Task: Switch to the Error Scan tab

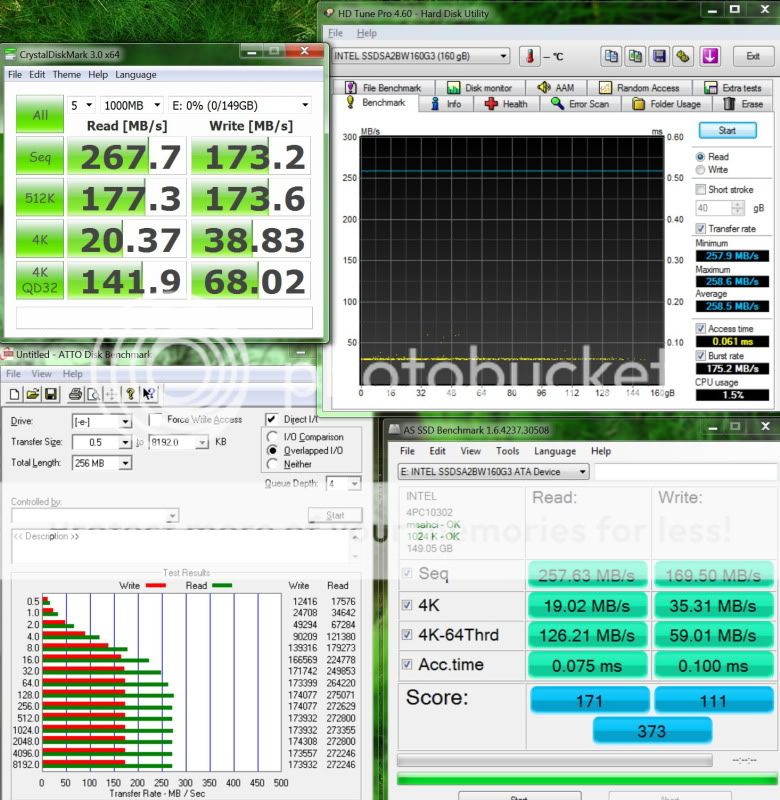Action: [x=580, y=104]
